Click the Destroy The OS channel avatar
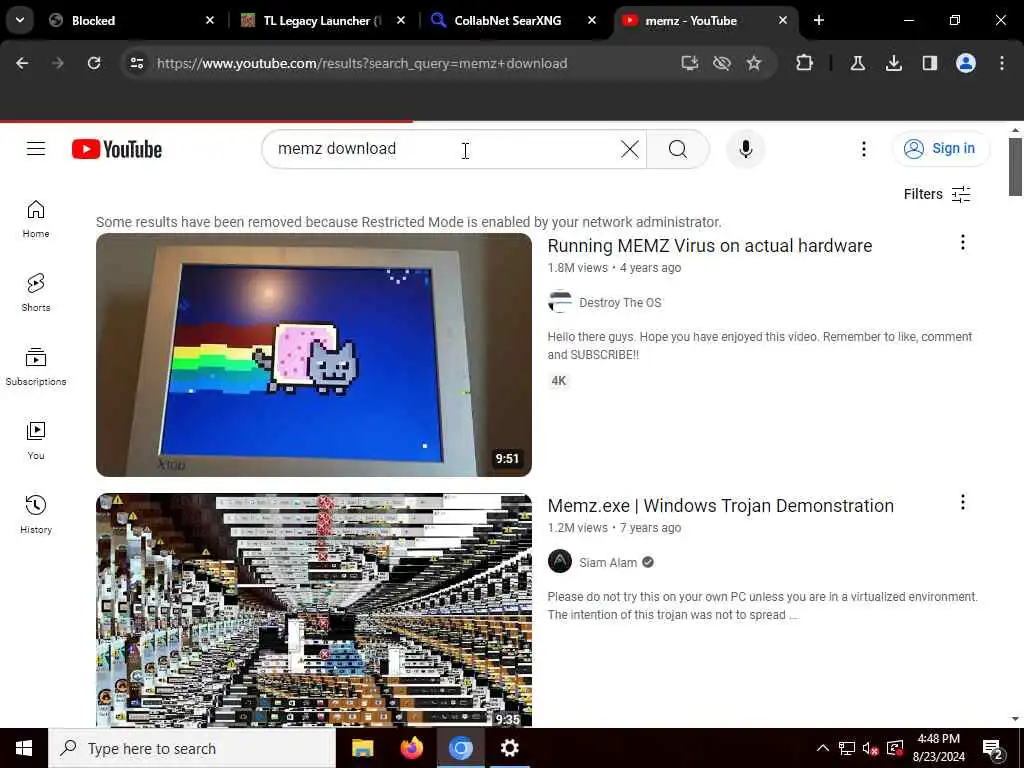The image size is (1024, 768). 560,302
